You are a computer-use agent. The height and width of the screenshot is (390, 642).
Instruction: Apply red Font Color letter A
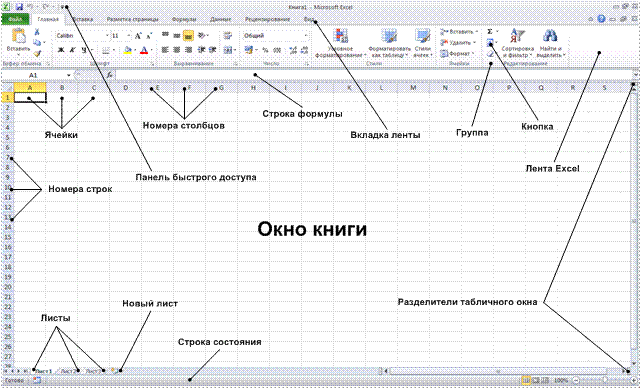(144, 50)
